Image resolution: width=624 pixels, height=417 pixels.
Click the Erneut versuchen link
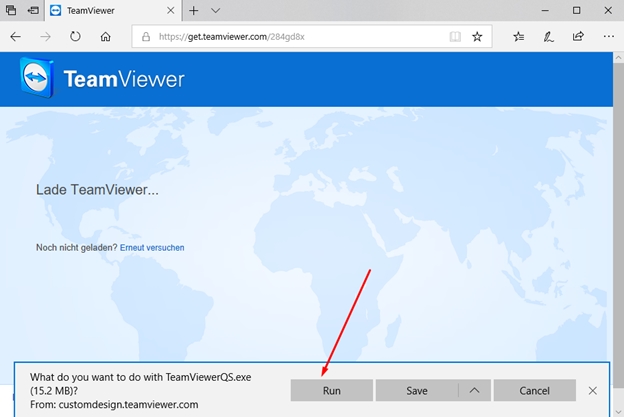[x=152, y=247]
